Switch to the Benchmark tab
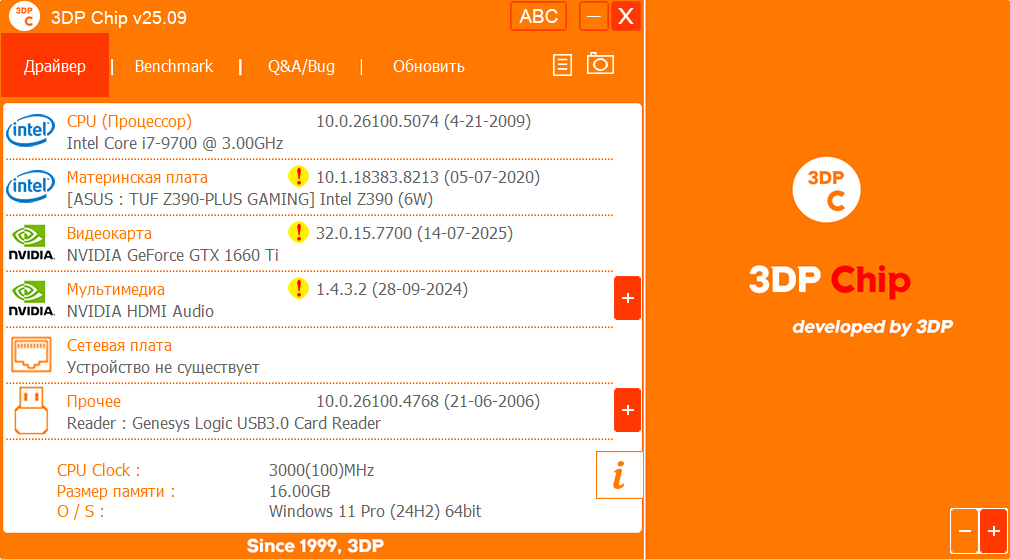Image resolution: width=1010 pixels, height=559 pixels. click(174, 66)
